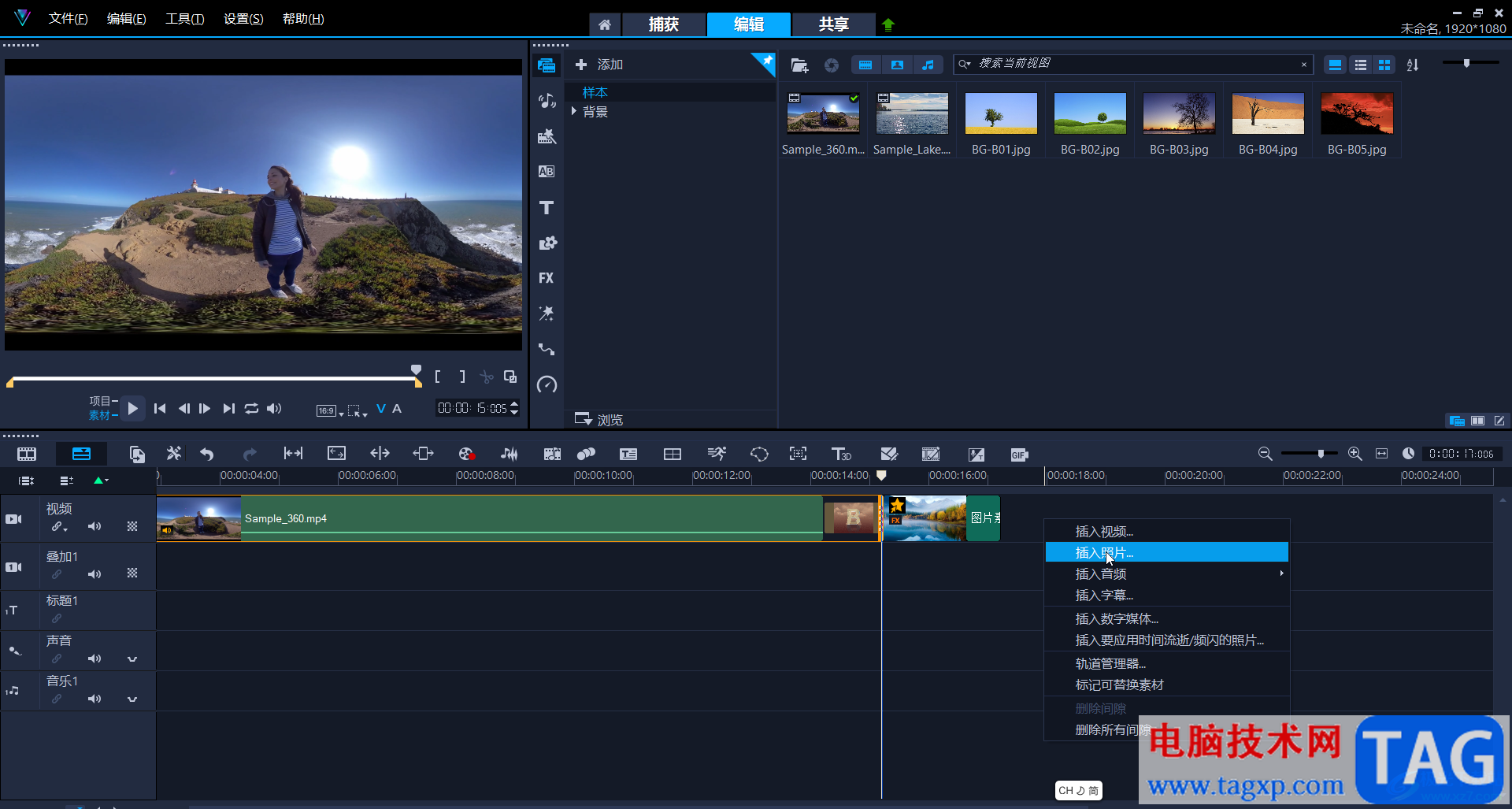
Task: Open the media library panel
Action: (x=547, y=65)
